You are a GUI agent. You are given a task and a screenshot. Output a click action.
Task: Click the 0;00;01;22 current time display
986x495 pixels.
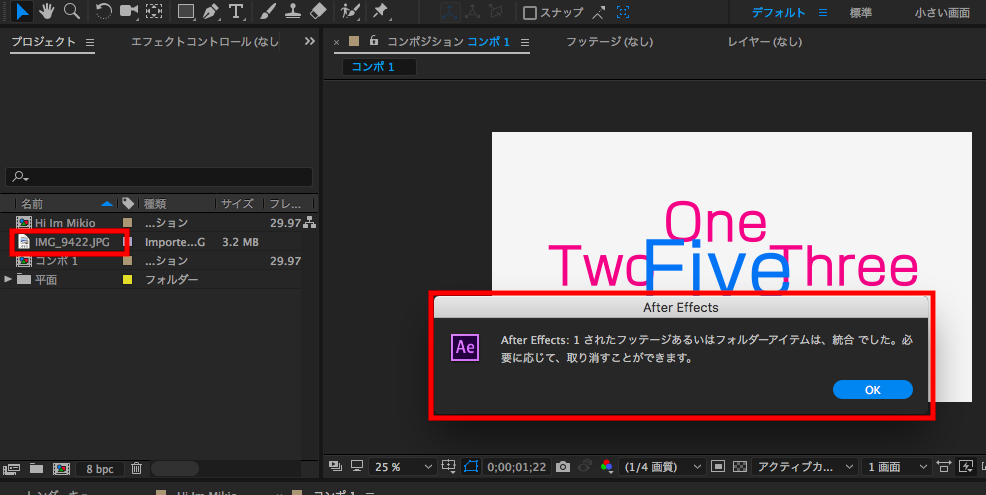pyautogui.click(x=518, y=467)
